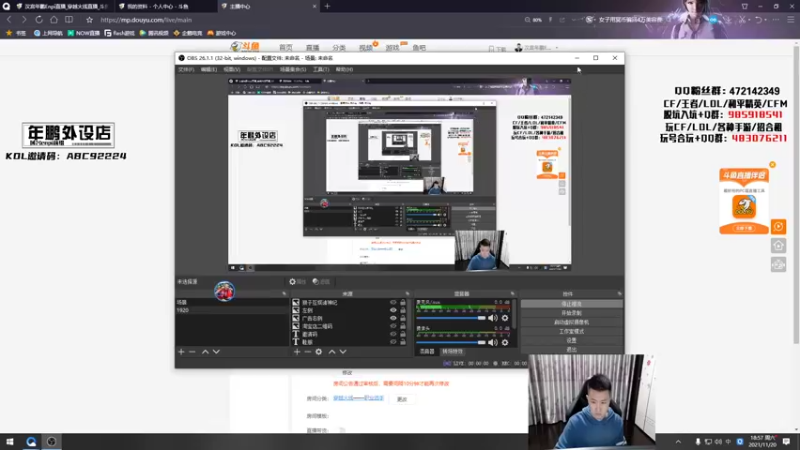Toggle lock on 邀请码 source
Screen dimensions: 800x450
[x=403, y=334]
